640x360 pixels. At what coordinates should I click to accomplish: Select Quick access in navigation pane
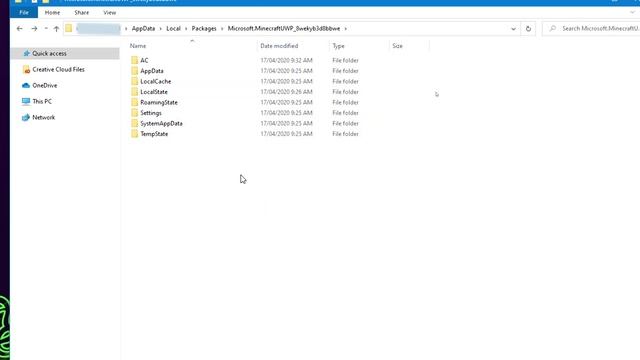(65, 53)
